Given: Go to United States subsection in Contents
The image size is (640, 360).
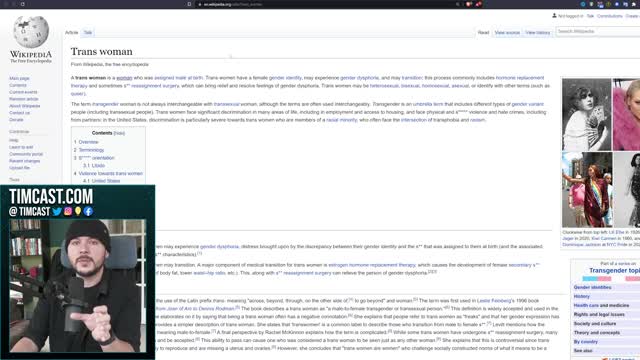Looking at the screenshot, I should (106, 181).
